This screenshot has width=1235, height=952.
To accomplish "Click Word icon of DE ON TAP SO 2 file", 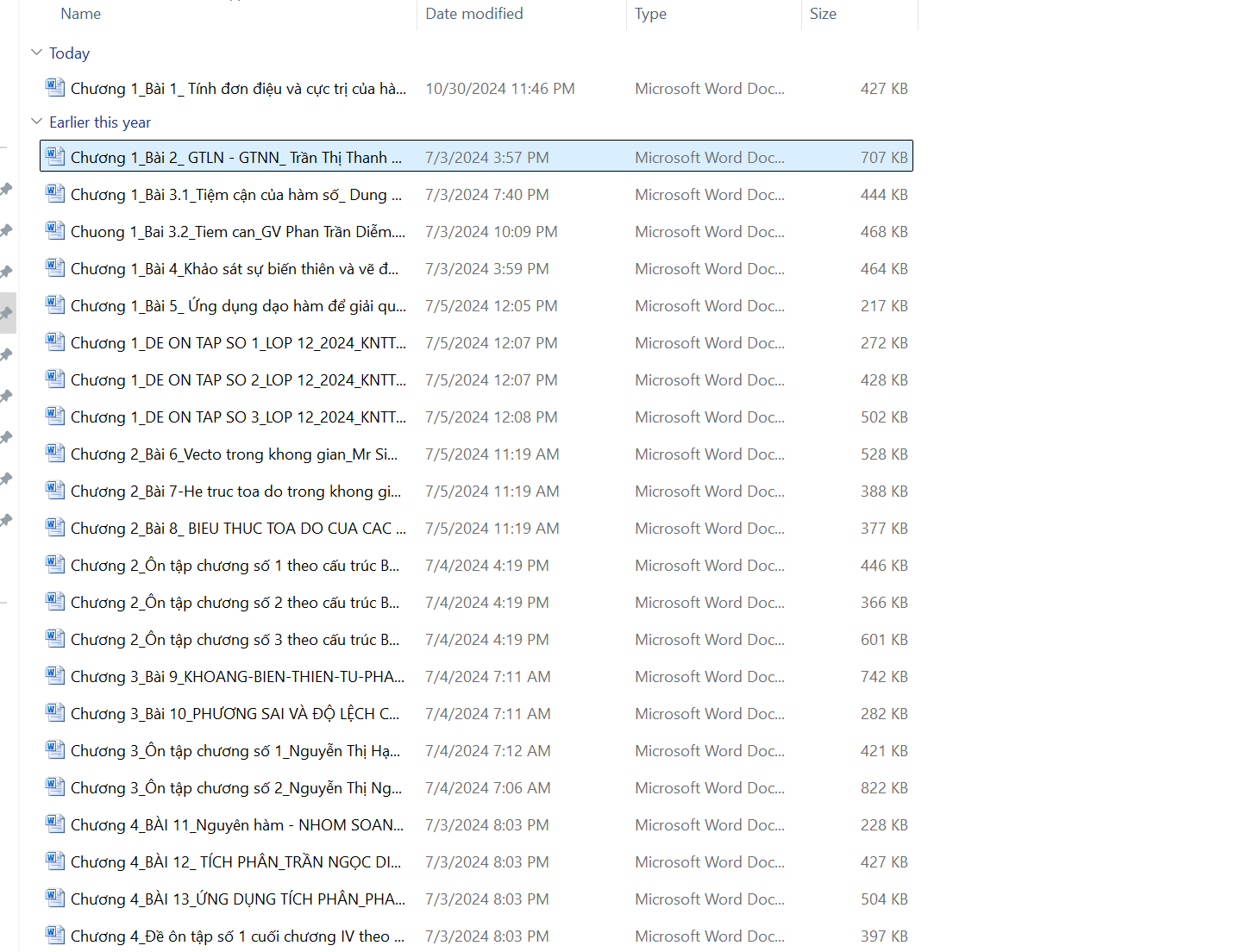I will pyautogui.click(x=55, y=379).
